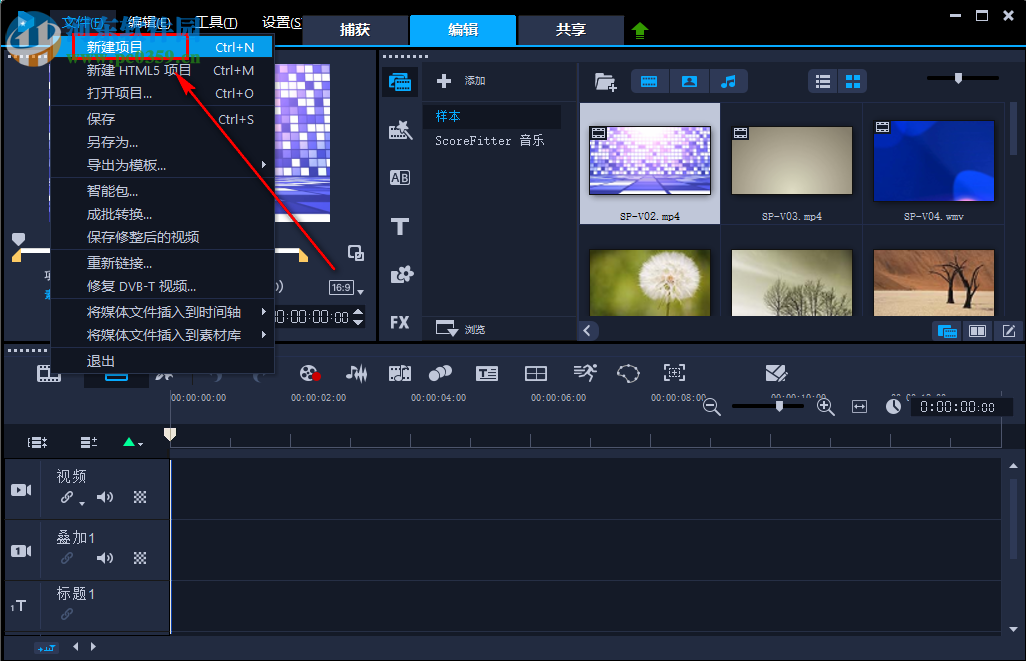Click the 添加 add folder button
The image size is (1026, 661).
tap(462, 81)
